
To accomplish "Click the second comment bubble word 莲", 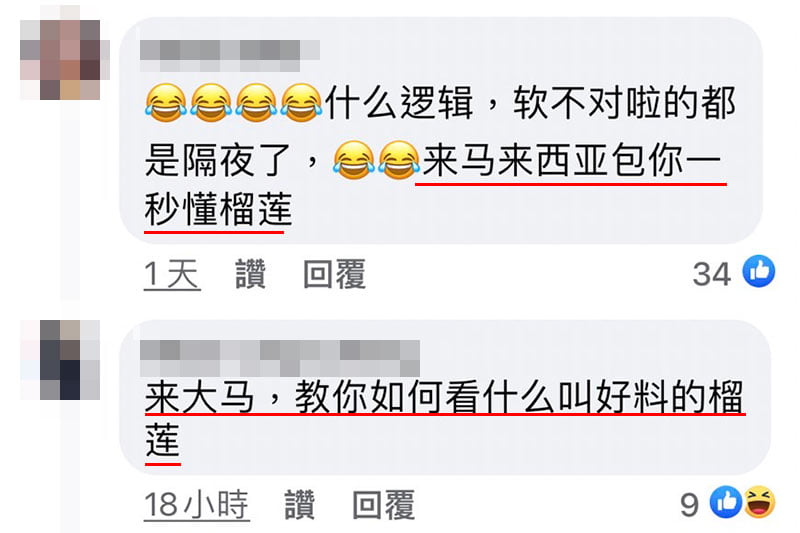I will (163, 440).
